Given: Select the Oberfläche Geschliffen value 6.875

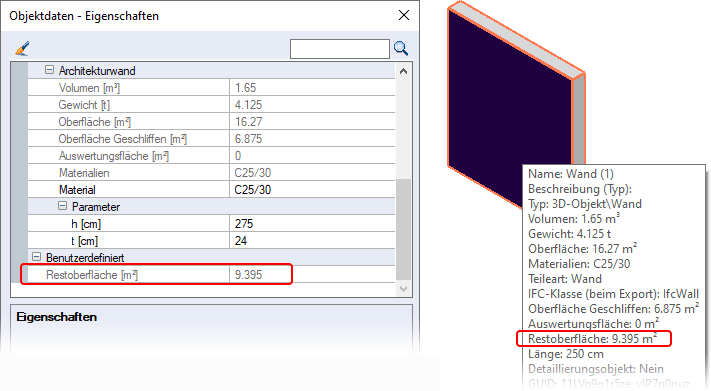Looking at the screenshot, I should pyautogui.click(x=248, y=139).
